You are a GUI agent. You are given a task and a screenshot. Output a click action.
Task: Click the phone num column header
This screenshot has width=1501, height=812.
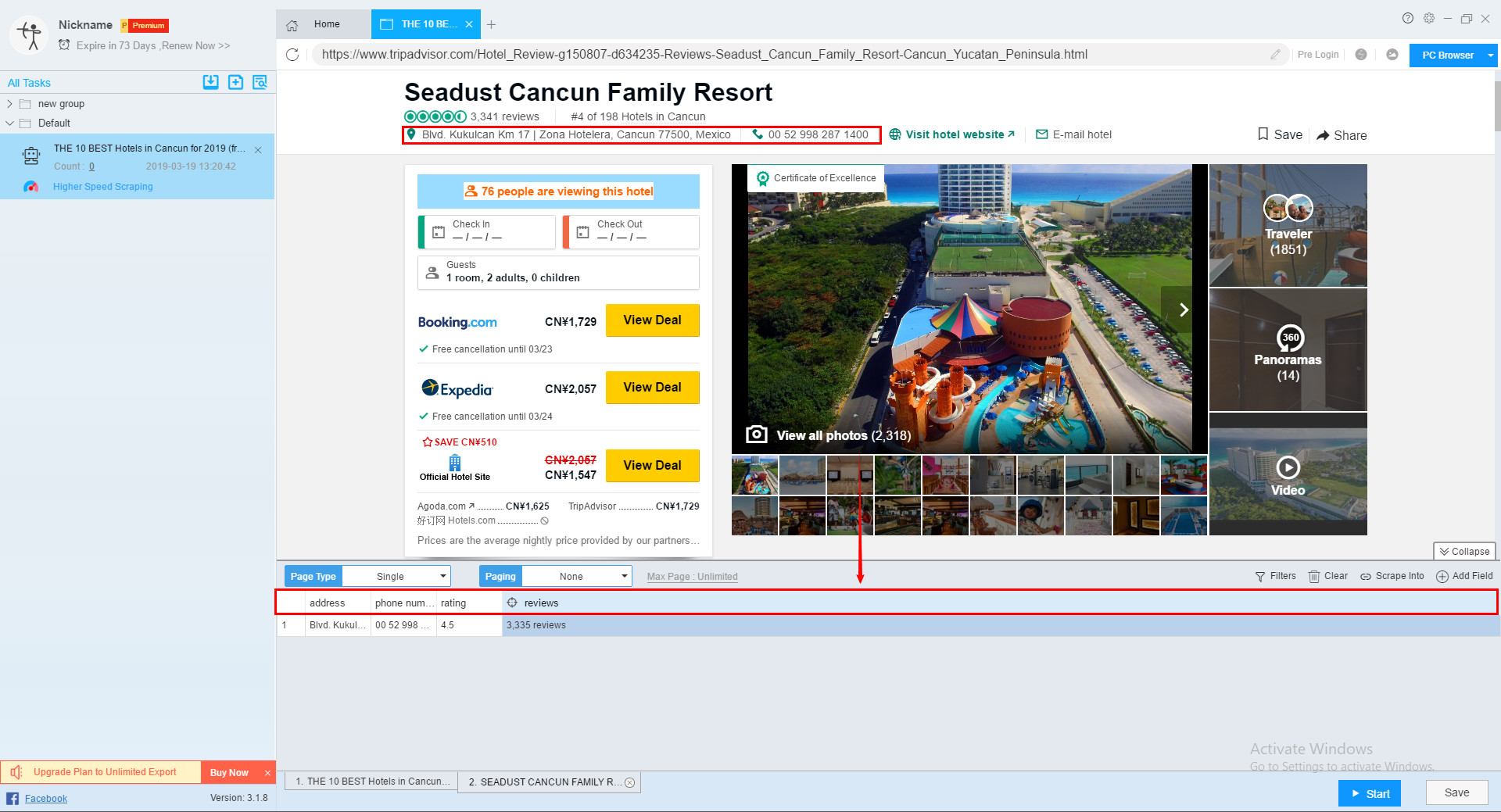click(x=403, y=603)
